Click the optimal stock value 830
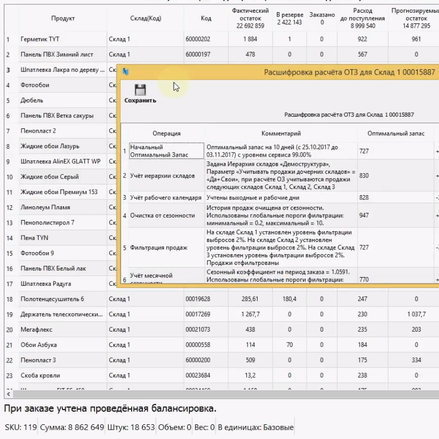 [364, 176]
